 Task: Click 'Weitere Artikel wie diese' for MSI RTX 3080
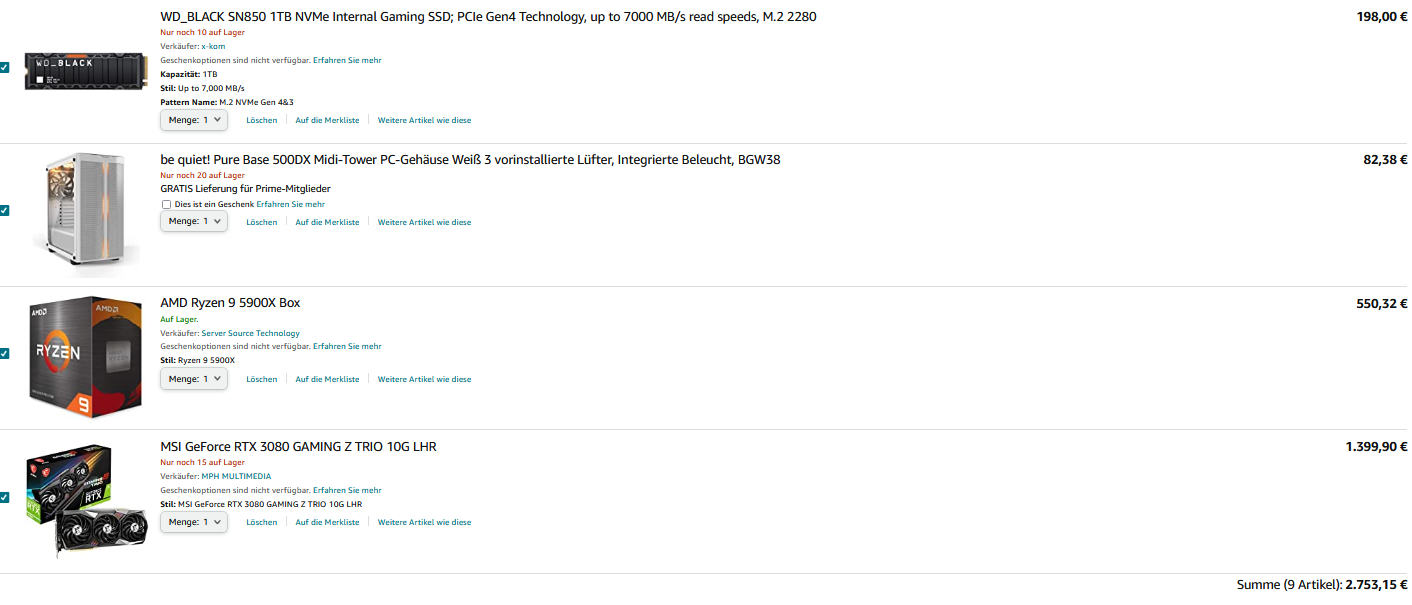tap(424, 522)
